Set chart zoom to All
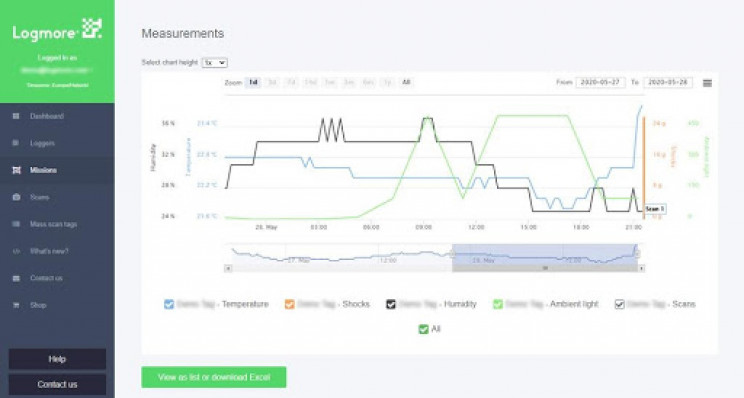744x398 pixels. (406, 83)
